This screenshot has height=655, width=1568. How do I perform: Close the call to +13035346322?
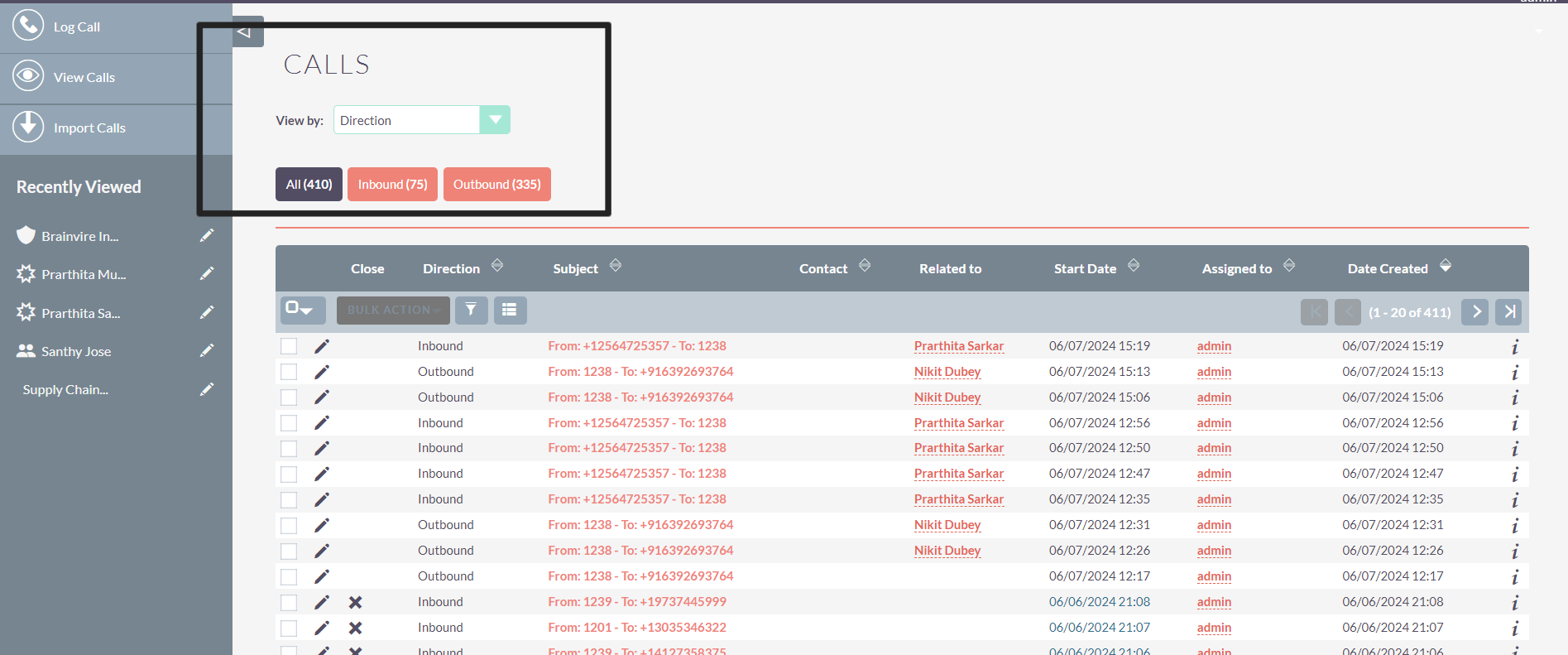[x=355, y=628]
